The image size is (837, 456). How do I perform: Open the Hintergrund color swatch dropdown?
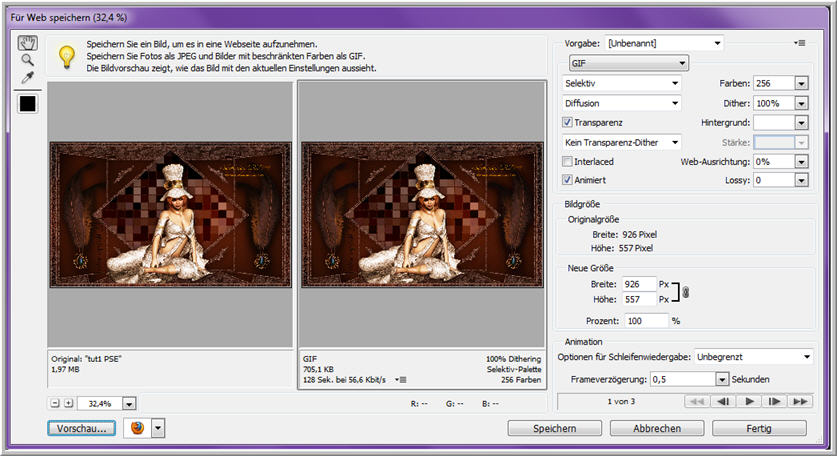coord(801,123)
